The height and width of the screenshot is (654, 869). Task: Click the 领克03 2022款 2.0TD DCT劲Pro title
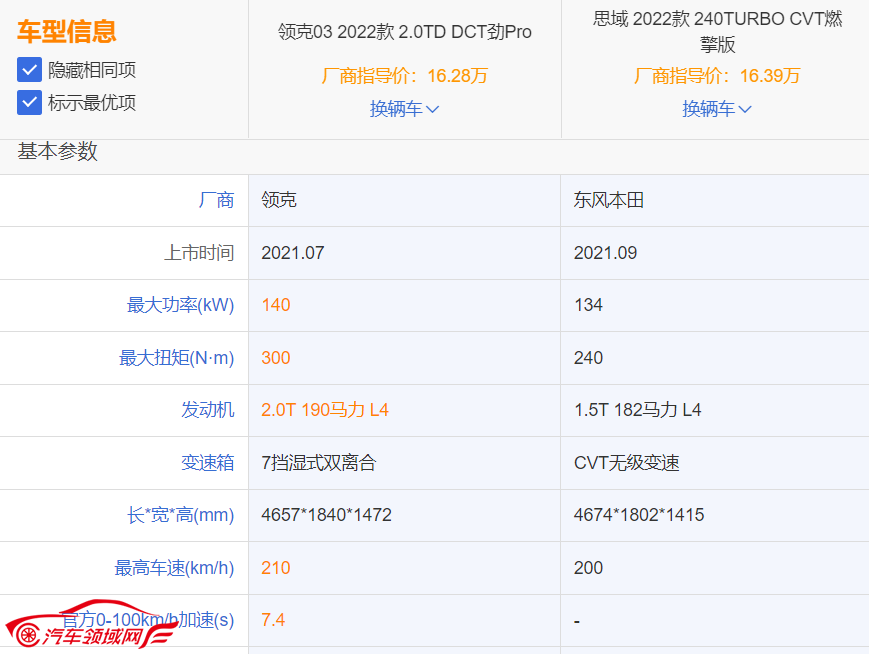coord(405,32)
